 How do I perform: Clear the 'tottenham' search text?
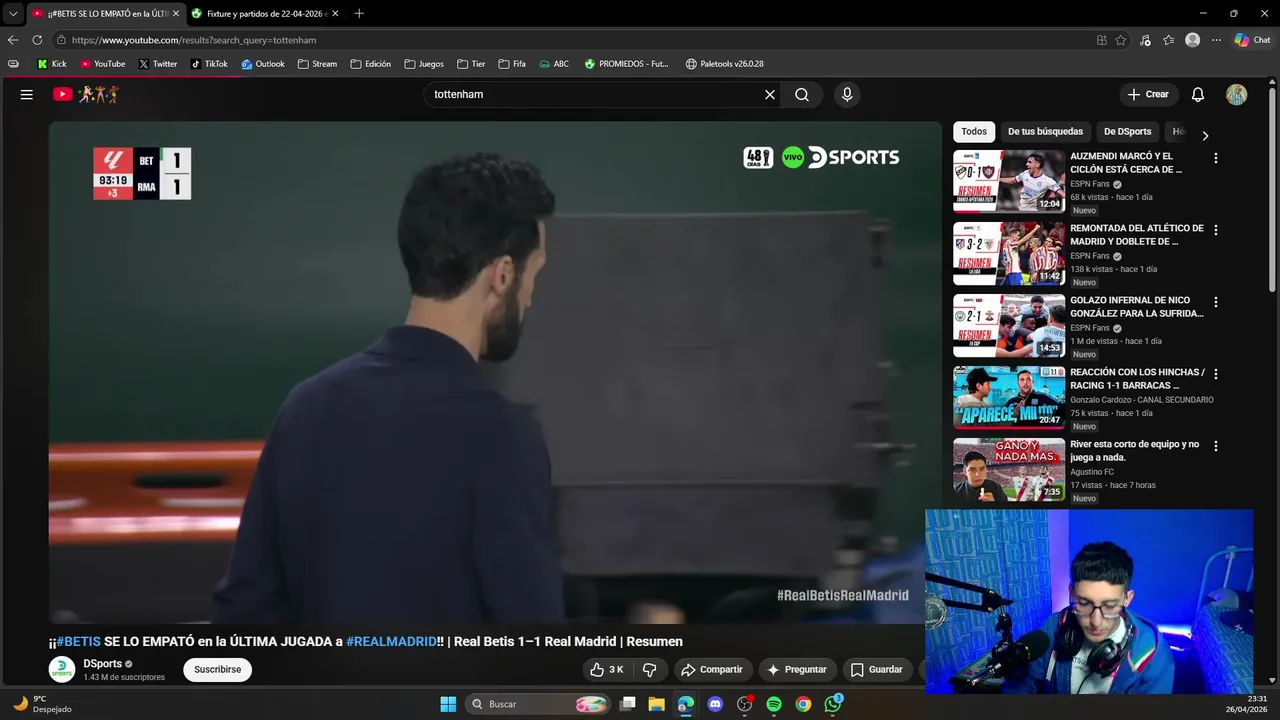click(x=770, y=94)
